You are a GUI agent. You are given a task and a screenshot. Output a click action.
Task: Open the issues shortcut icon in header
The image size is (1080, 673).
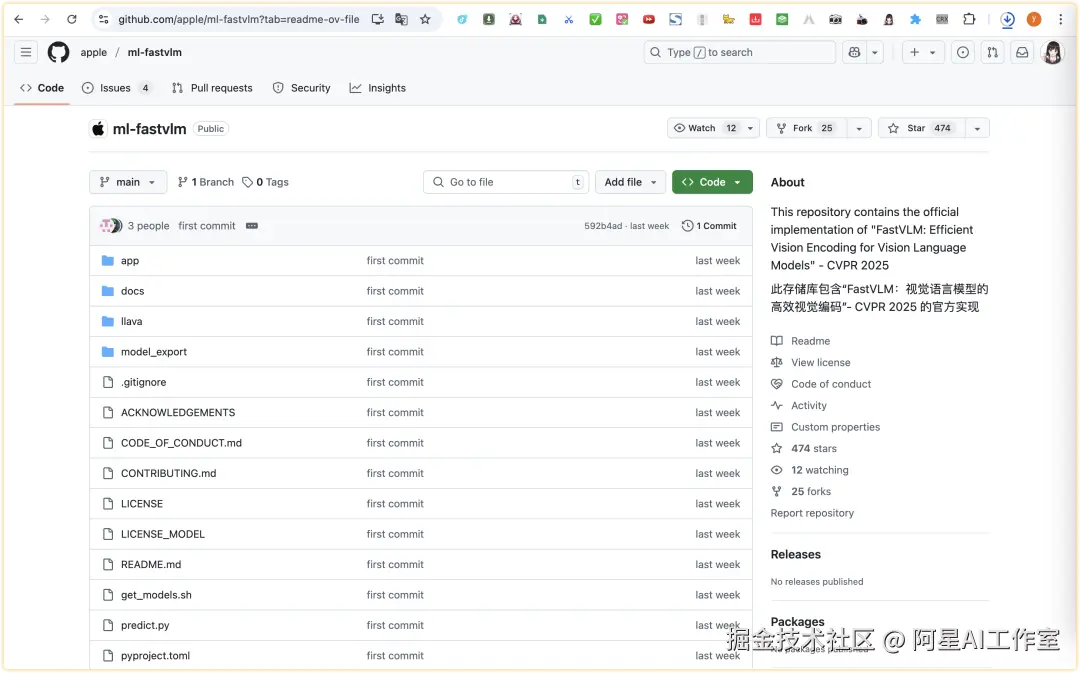tap(963, 52)
